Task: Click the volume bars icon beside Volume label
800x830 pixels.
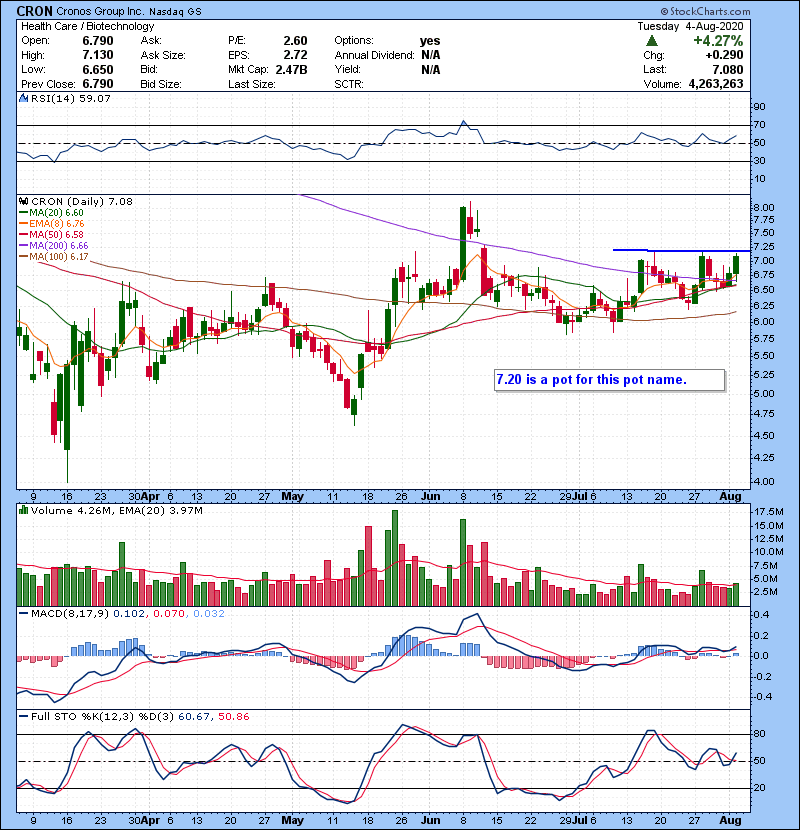Action: 24,510
